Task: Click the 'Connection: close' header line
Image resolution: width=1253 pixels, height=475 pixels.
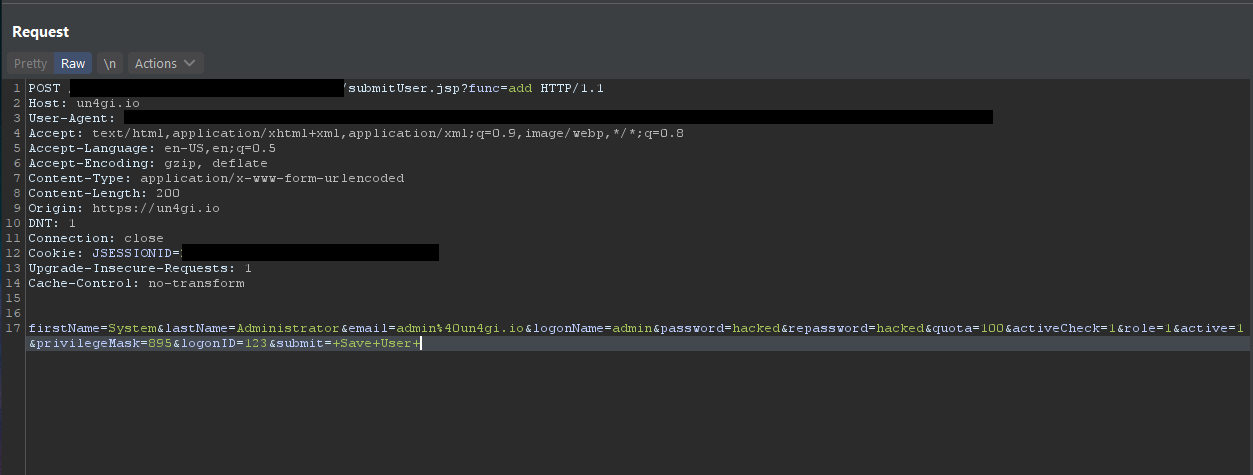Action: click(x=96, y=238)
